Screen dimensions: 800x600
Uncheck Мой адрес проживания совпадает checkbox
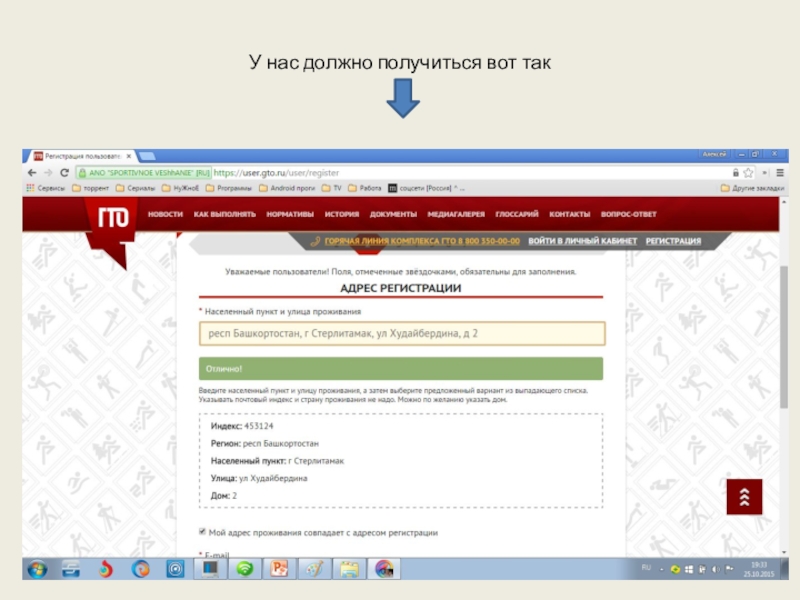point(203,532)
